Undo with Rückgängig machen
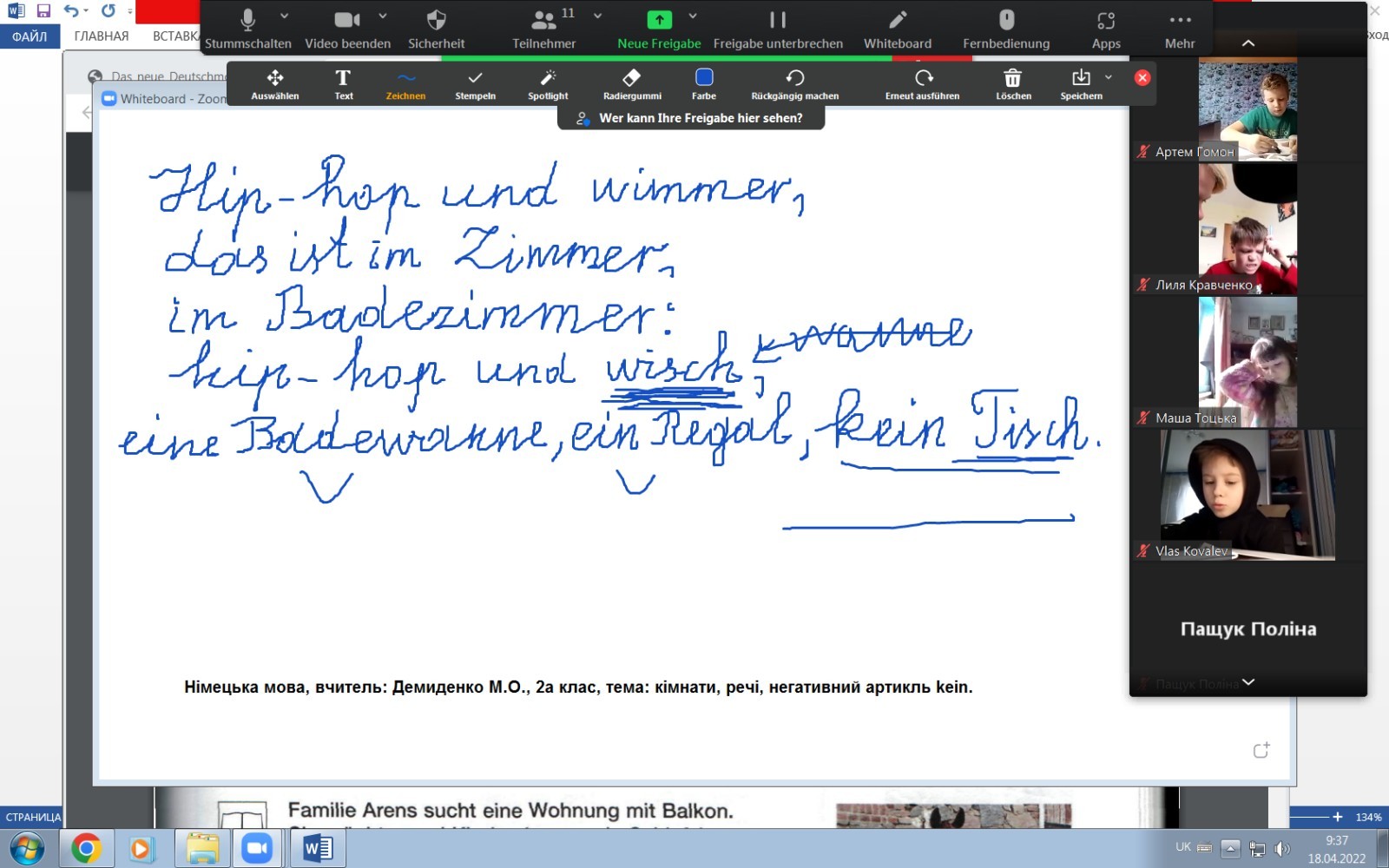Screen dimensions: 1389x868 point(794,84)
